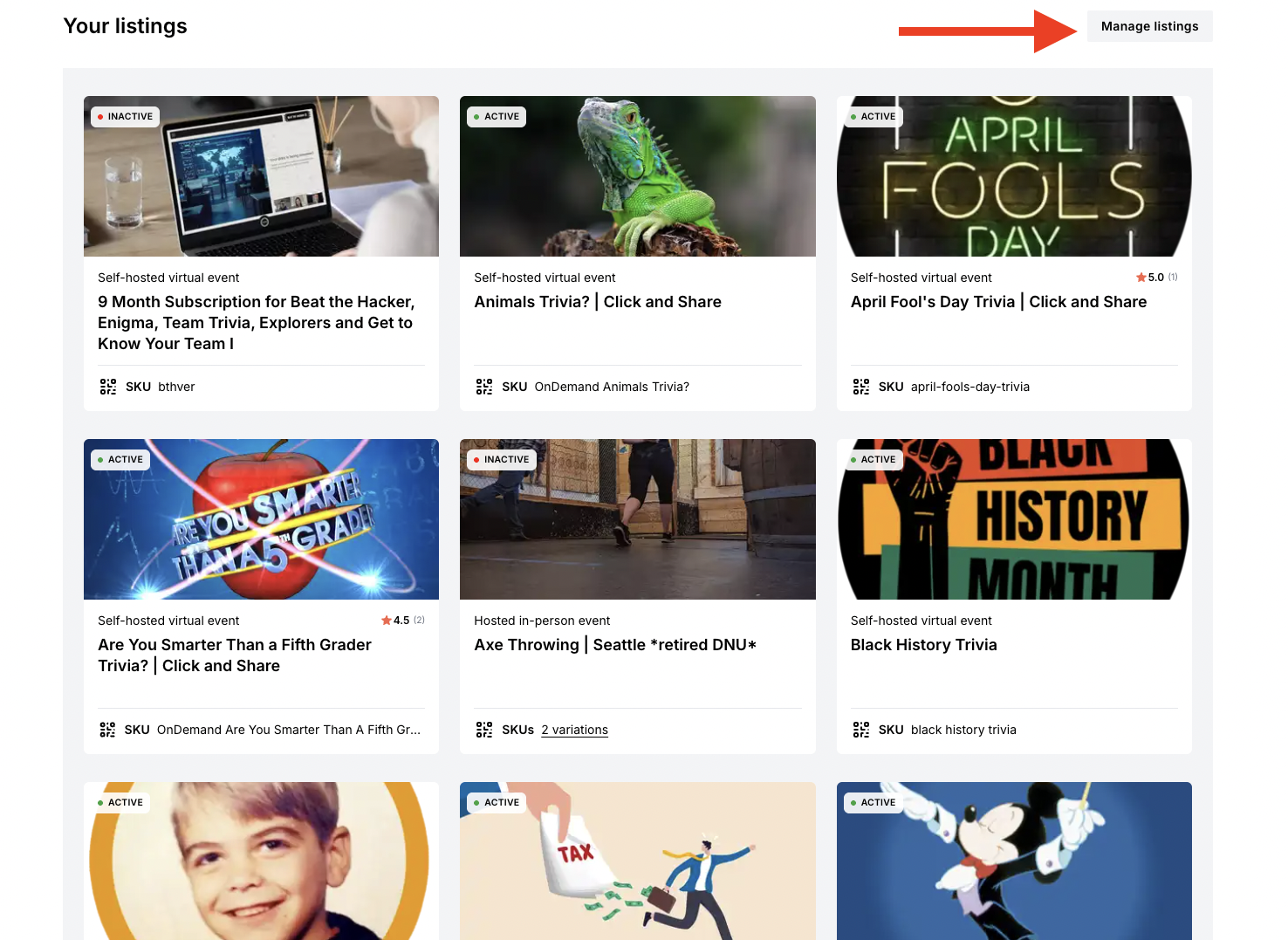Click the ACTIVE badge on the Mickey Mouse card

point(873,802)
